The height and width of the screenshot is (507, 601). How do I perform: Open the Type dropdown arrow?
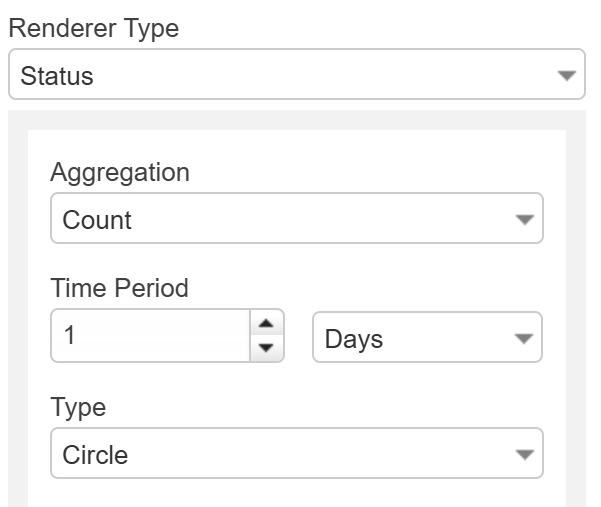click(524, 455)
